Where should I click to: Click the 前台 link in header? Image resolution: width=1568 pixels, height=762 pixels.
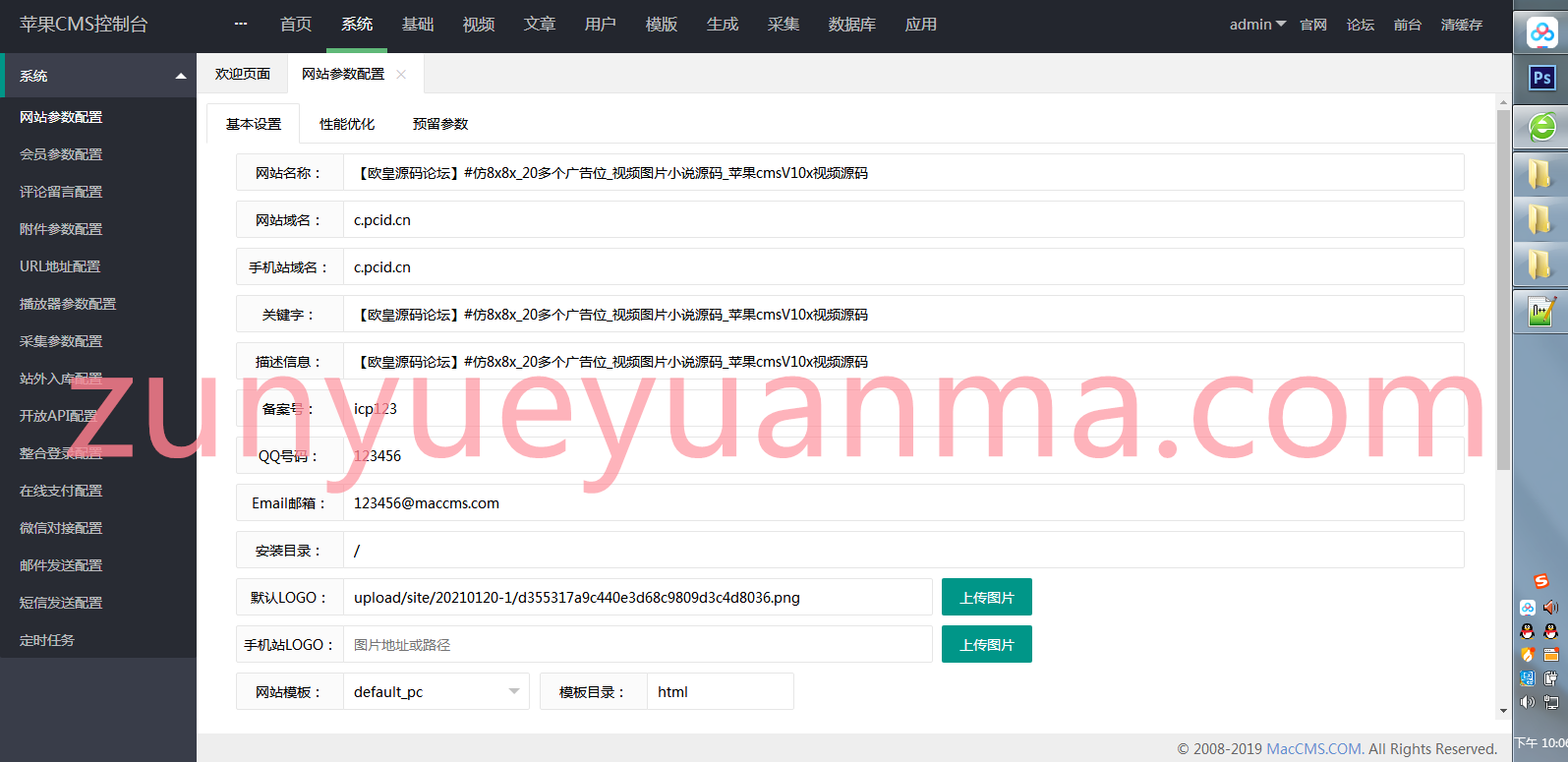(1408, 25)
